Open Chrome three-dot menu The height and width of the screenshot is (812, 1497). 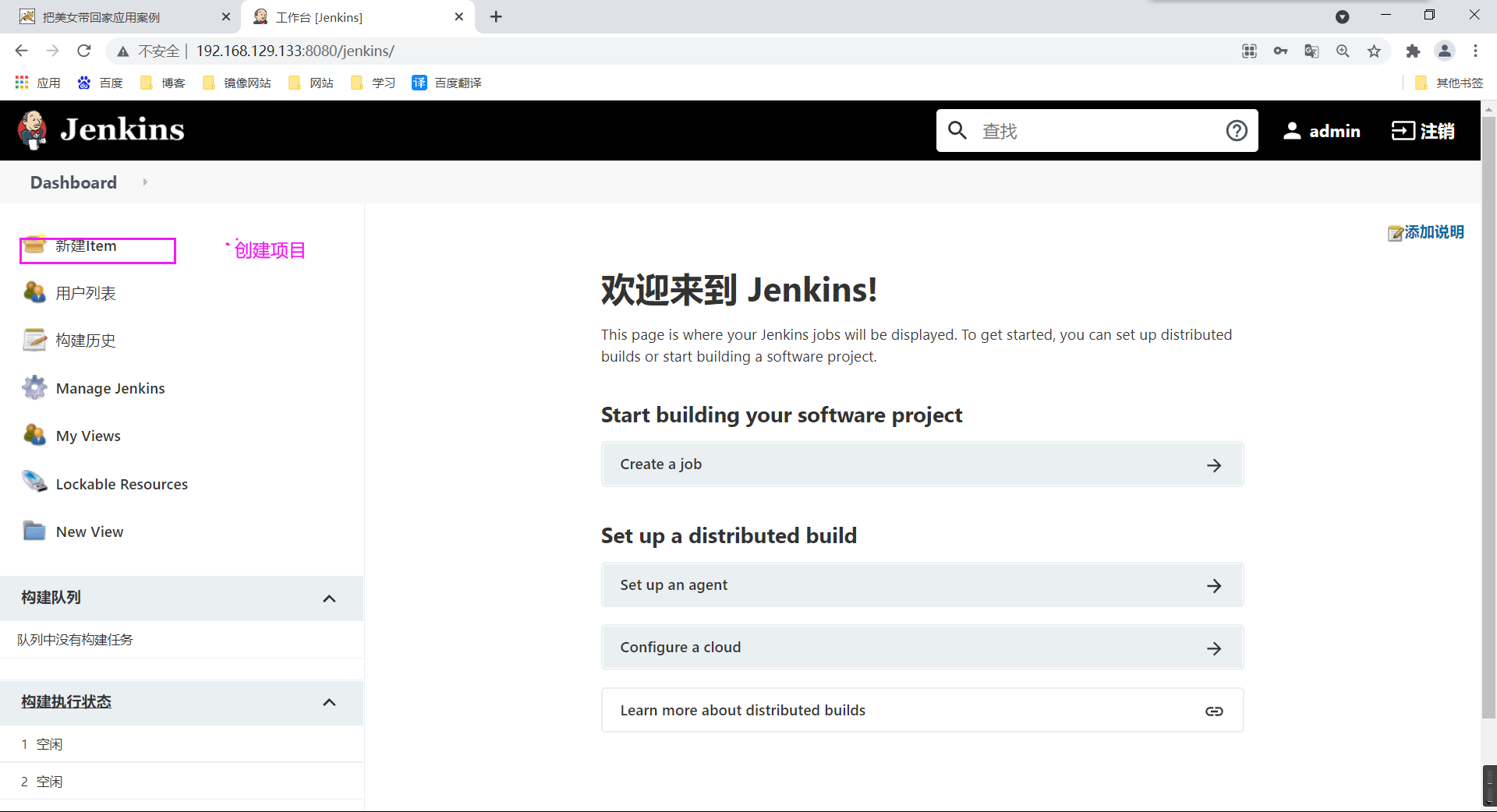coord(1475,51)
